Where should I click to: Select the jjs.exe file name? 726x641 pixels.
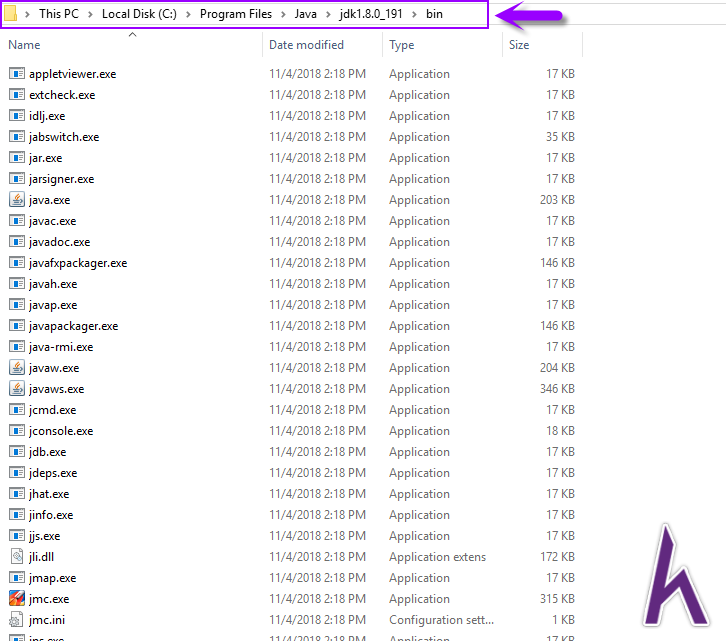[44, 536]
